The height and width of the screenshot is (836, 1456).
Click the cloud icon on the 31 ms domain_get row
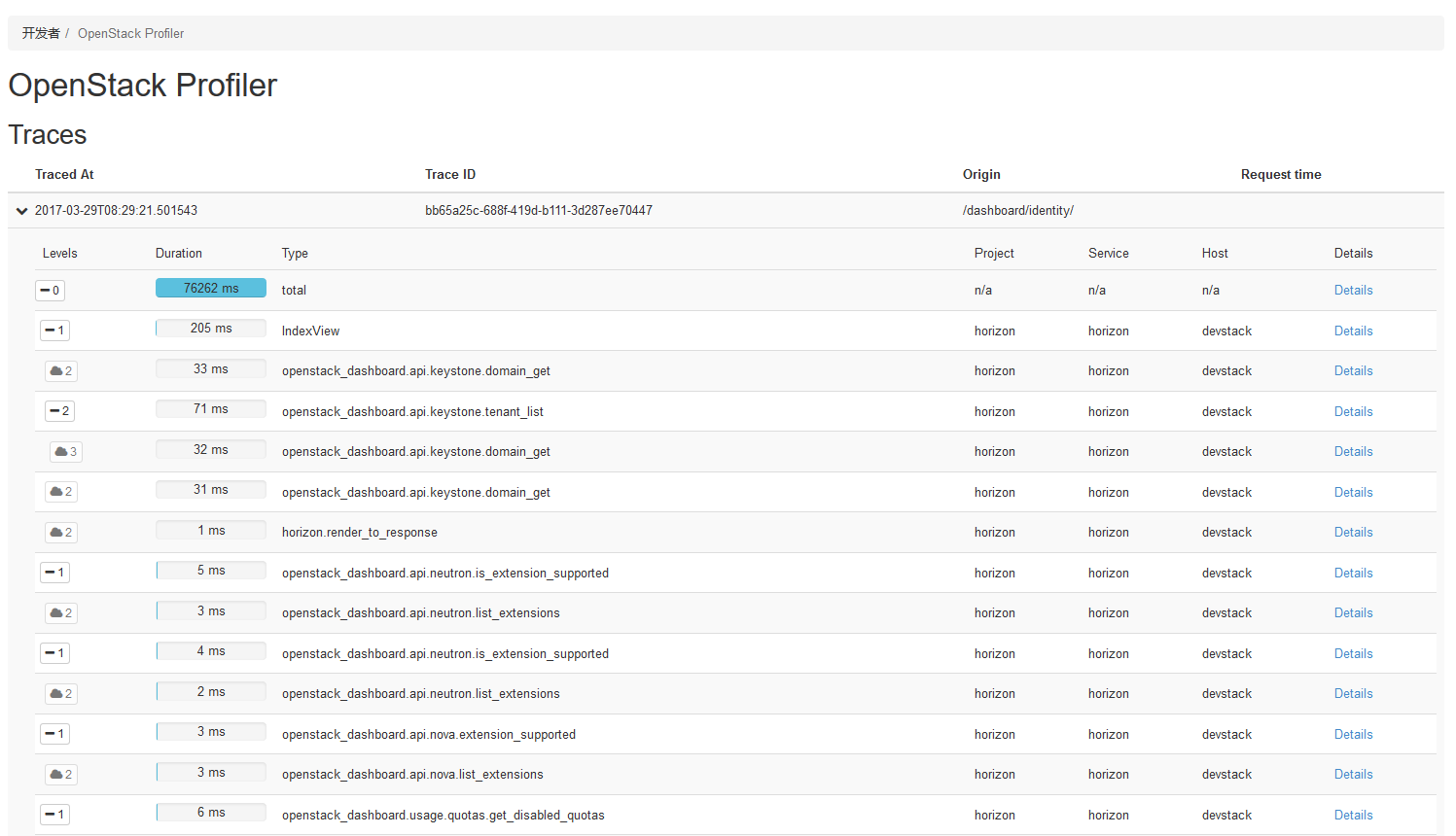click(x=60, y=492)
